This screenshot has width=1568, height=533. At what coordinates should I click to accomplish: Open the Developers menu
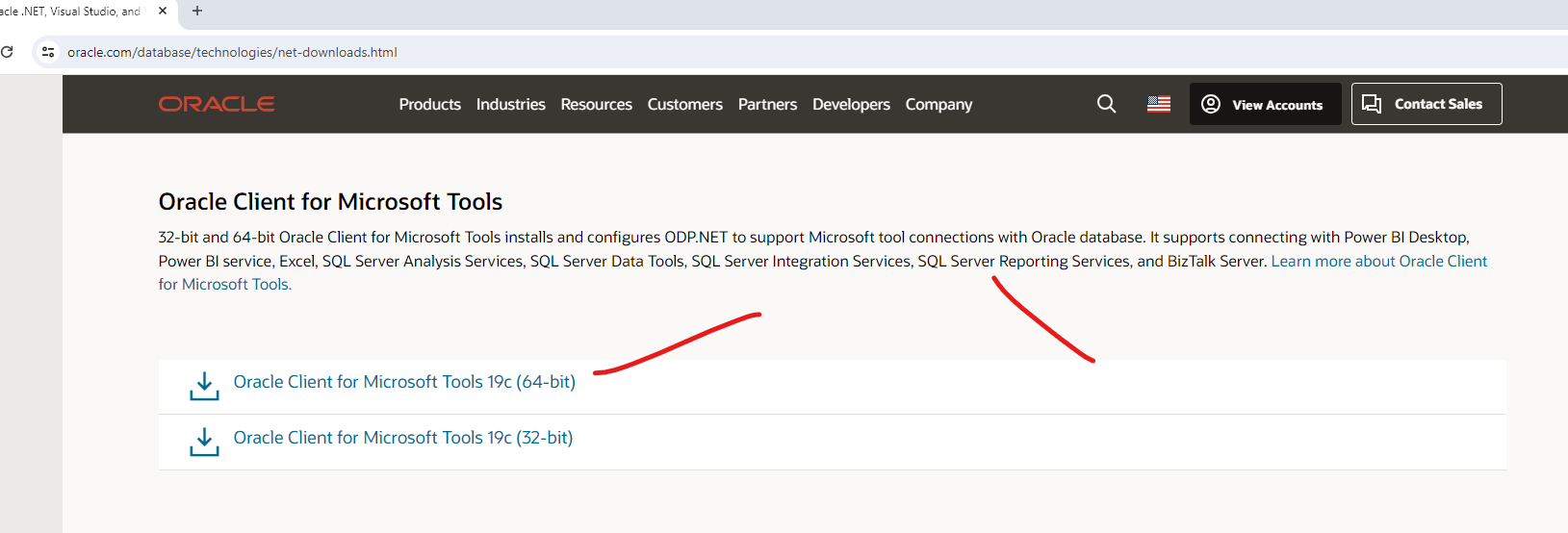pyautogui.click(x=851, y=104)
